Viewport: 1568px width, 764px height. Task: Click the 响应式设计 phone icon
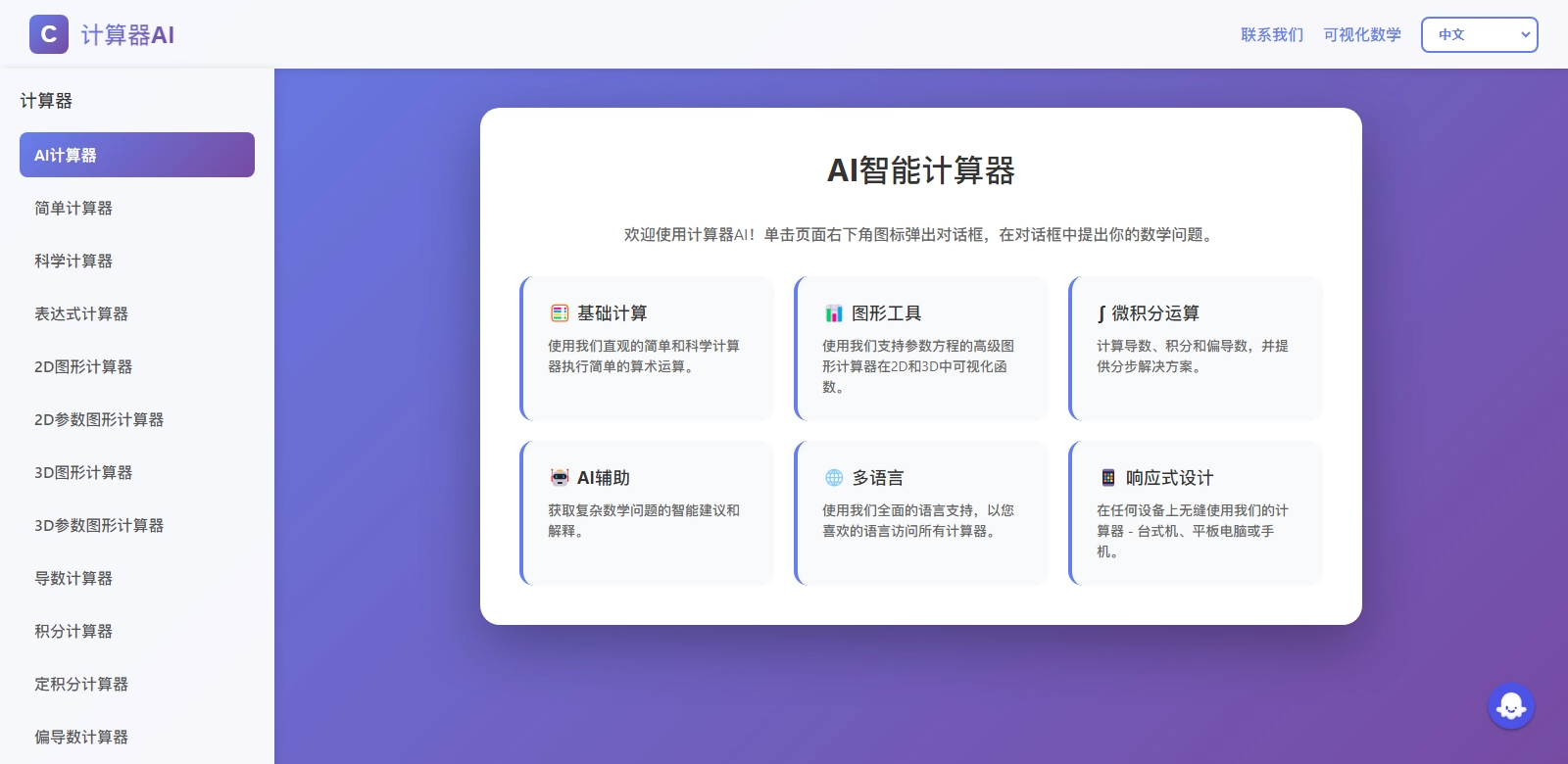tap(1108, 478)
